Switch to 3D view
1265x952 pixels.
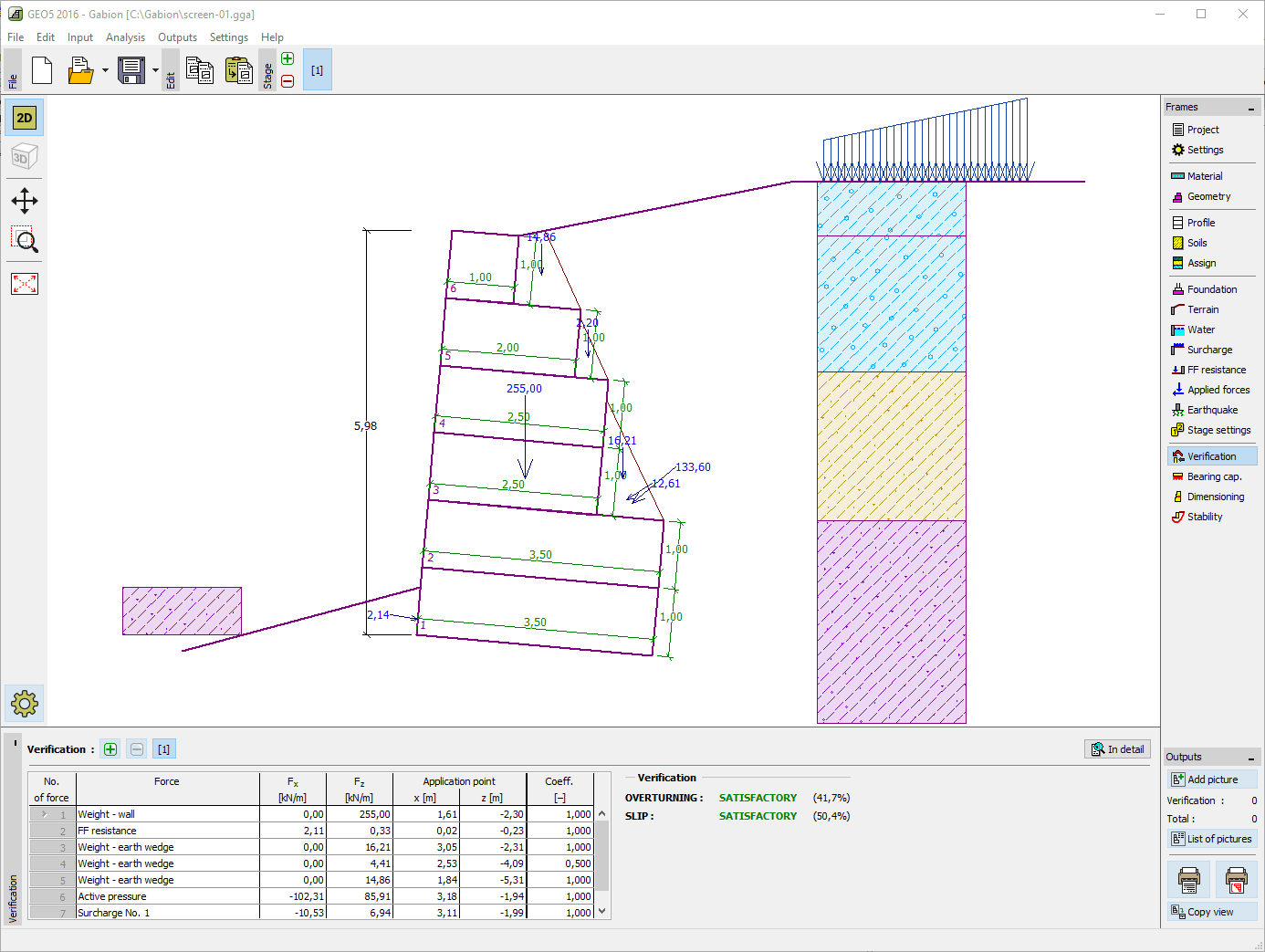24,157
